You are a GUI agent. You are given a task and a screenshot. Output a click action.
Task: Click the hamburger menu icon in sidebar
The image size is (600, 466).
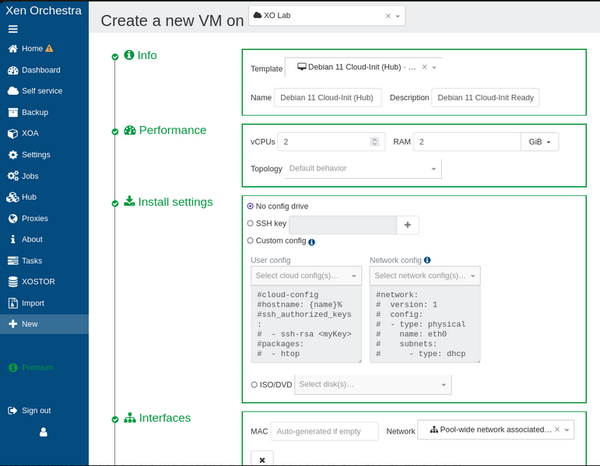pos(13,29)
